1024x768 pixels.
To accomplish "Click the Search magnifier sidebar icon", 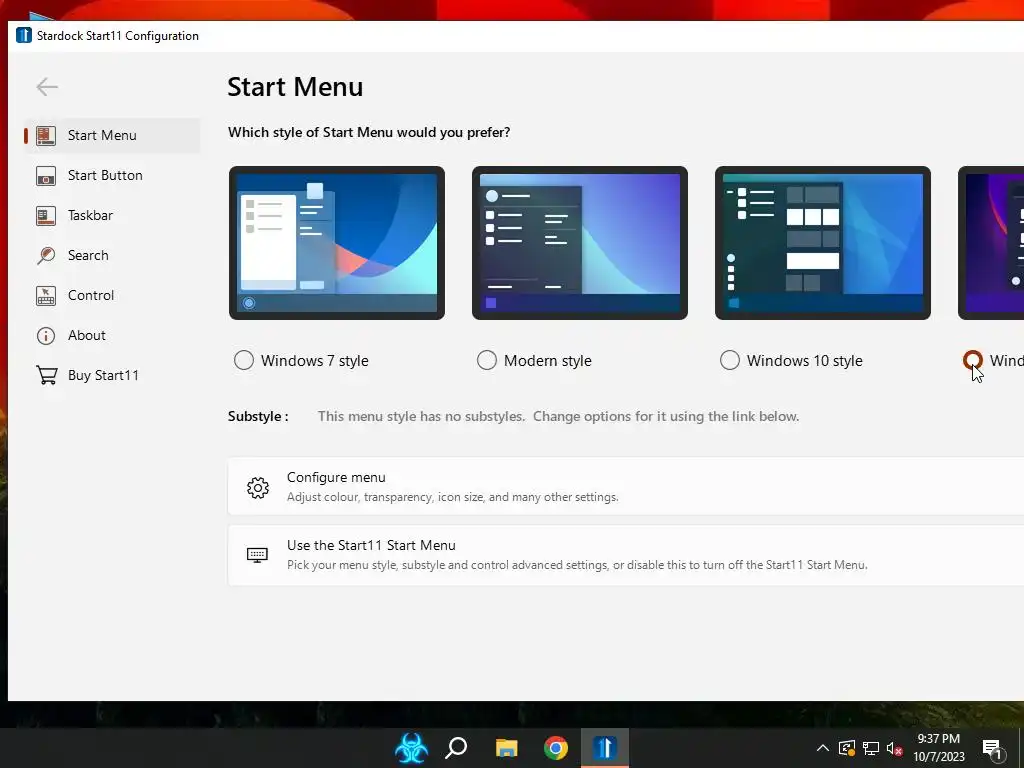I will click(46, 255).
